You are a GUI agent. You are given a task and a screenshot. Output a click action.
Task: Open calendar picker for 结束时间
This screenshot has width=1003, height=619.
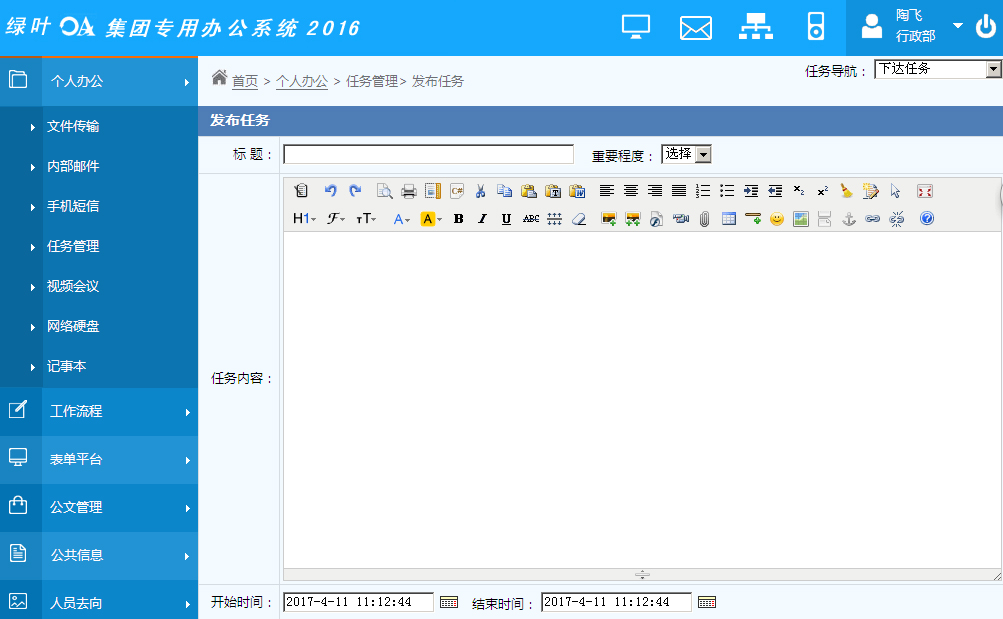click(707, 602)
